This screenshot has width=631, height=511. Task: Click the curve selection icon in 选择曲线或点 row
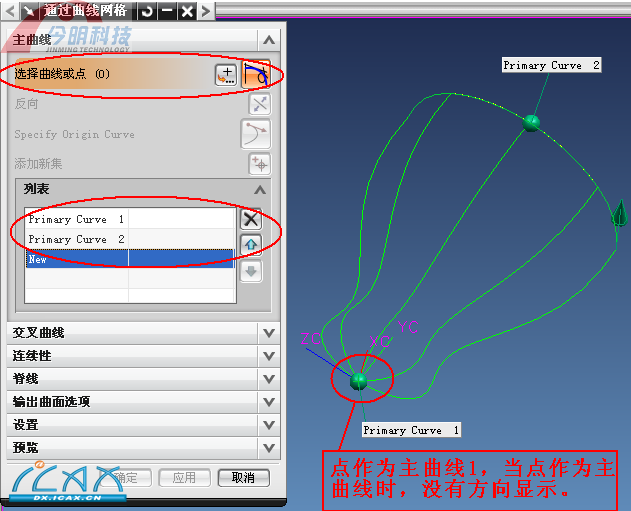257,74
